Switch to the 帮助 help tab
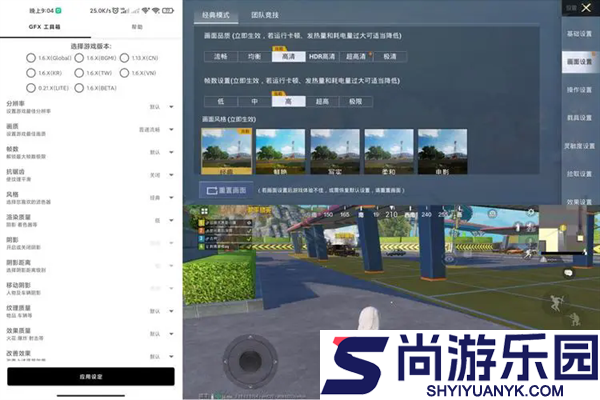Image resolution: width=600 pixels, height=400 pixels. (137, 27)
